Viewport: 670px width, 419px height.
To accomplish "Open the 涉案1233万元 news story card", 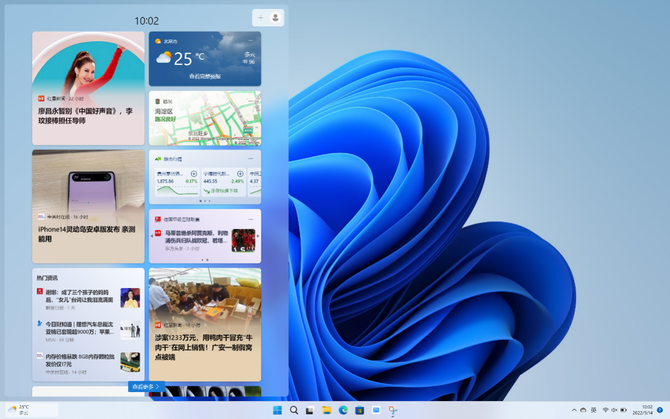I will click(x=205, y=322).
